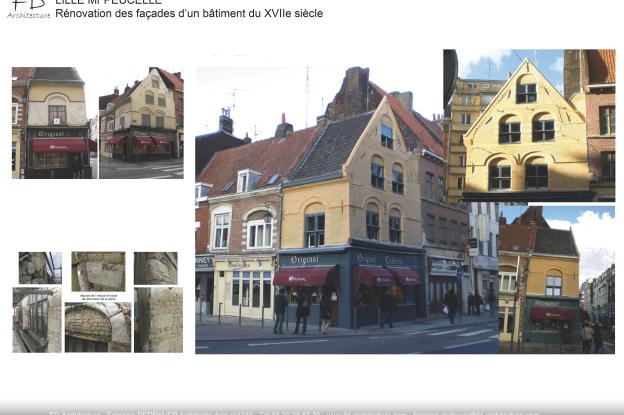Open the detail photo of the green window frame
Image resolution: width=624 pixels, height=415 pixels.
pyautogui.click(x=37, y=320)
